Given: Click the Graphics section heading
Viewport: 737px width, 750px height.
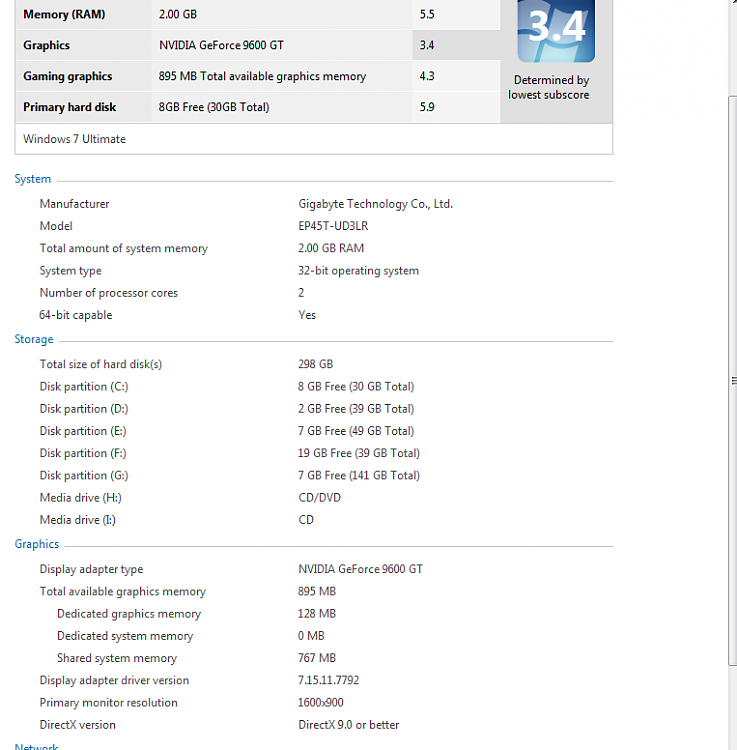Looking at the screenshot, I should 37,544.
